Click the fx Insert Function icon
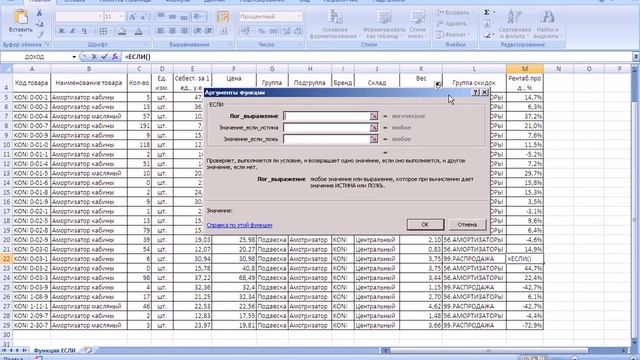640x360 pixels. pos(115,57)
